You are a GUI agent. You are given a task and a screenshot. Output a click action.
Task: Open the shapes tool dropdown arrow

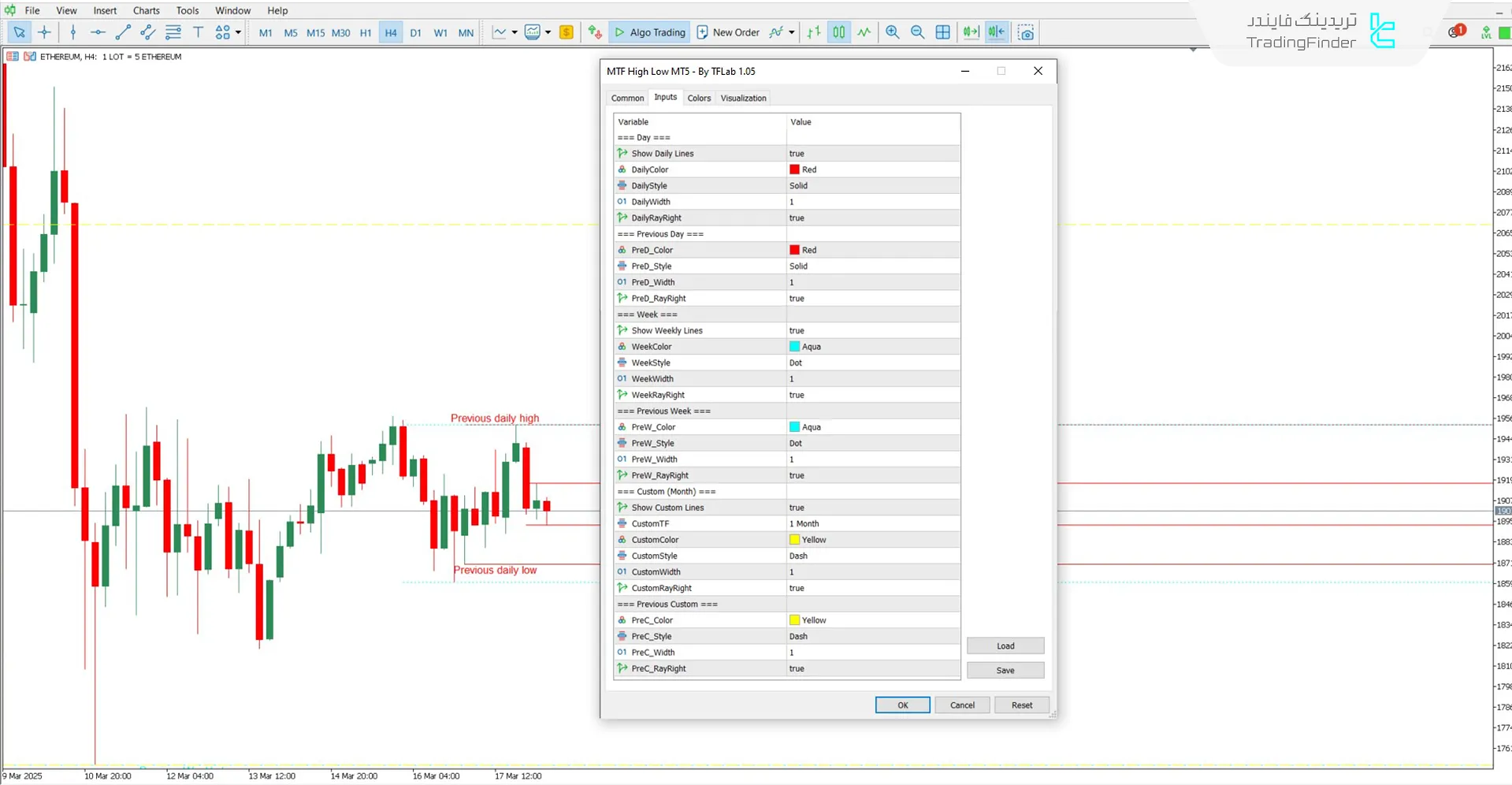point(236,32)
